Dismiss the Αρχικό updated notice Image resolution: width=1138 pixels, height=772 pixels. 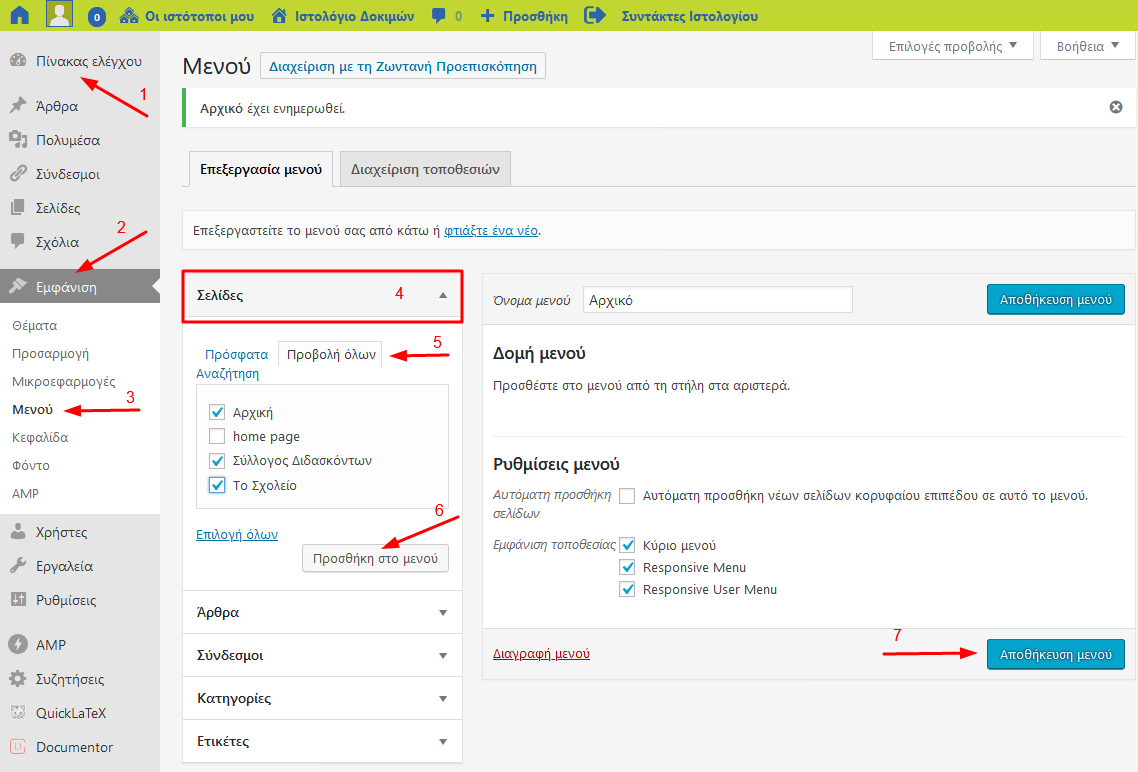click(1116, 107)
